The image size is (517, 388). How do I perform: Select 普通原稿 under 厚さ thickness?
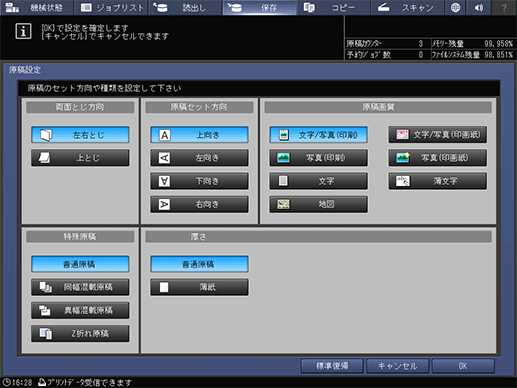[199, 264]
